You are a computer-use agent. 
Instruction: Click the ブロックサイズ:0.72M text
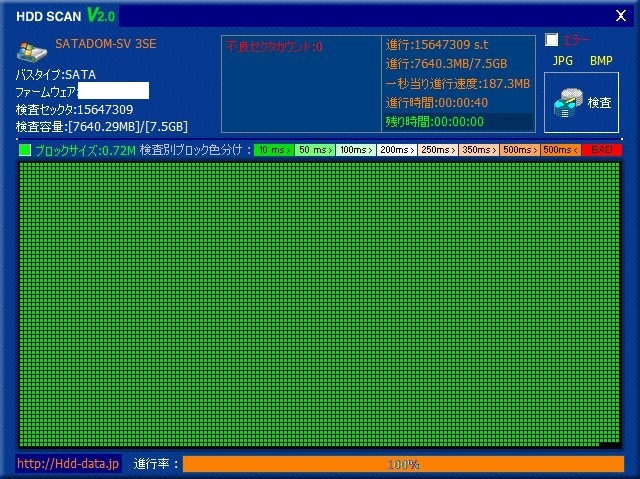tap(85, 151)
